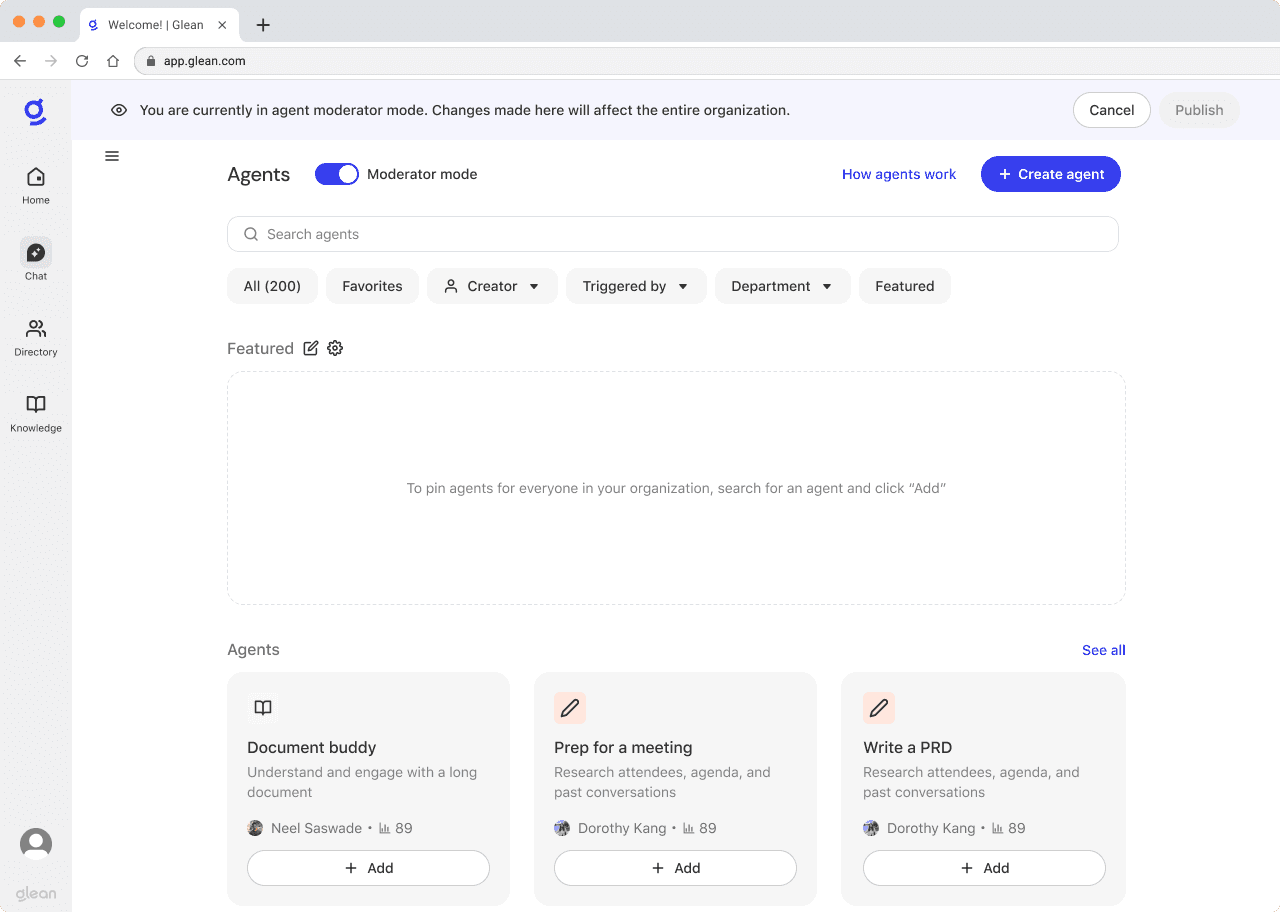This screenshot has width=1280, height=912.
Task: Open the Write a PRD title
Action: pos(908,748)
